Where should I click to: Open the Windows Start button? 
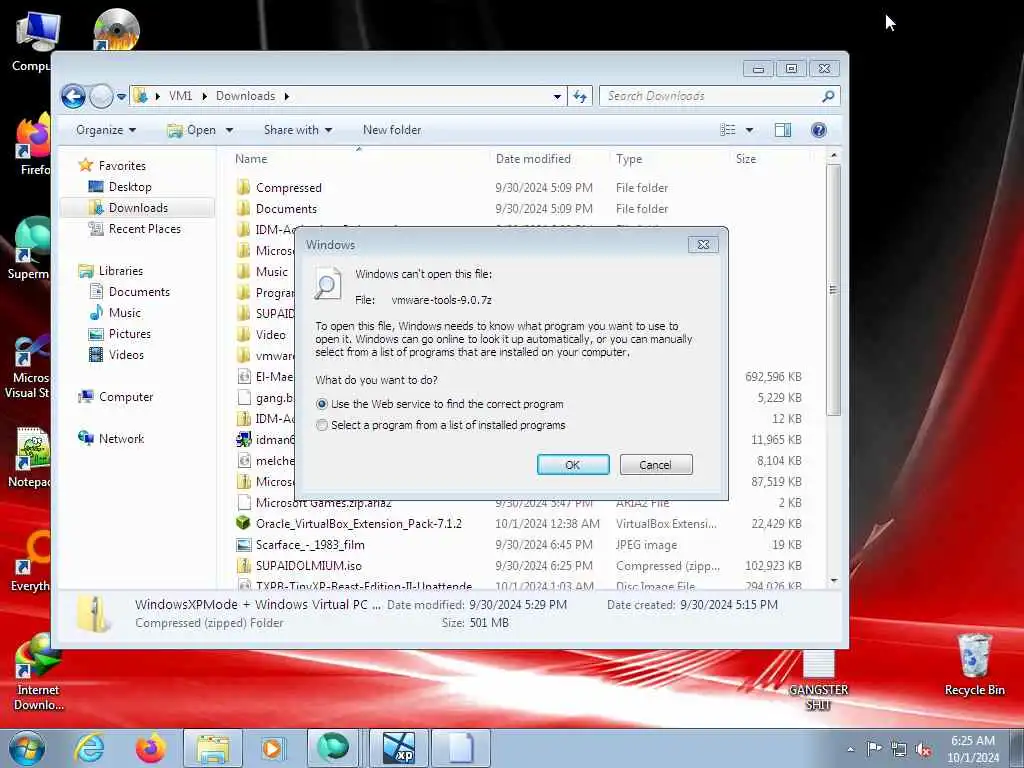(x=27, y=748)
